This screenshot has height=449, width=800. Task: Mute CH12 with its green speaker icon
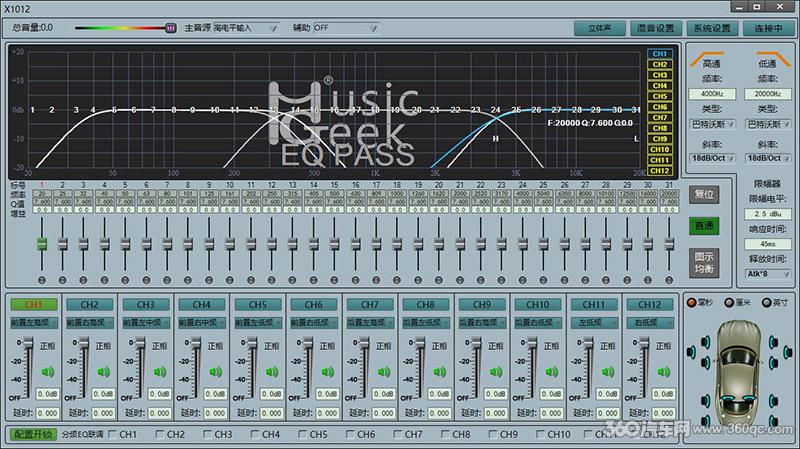[664, 372]
